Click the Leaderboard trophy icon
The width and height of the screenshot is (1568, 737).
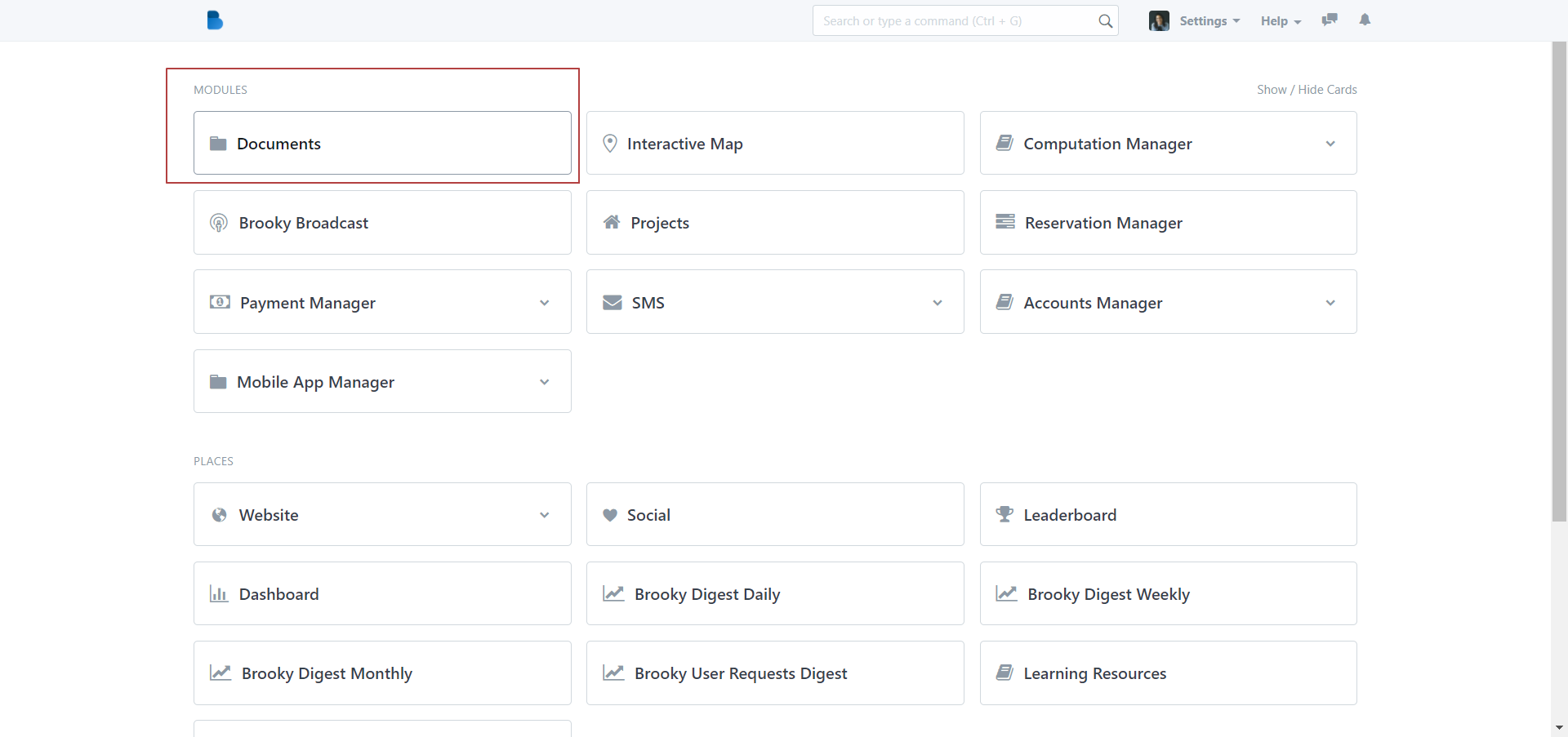point(1004,514)
